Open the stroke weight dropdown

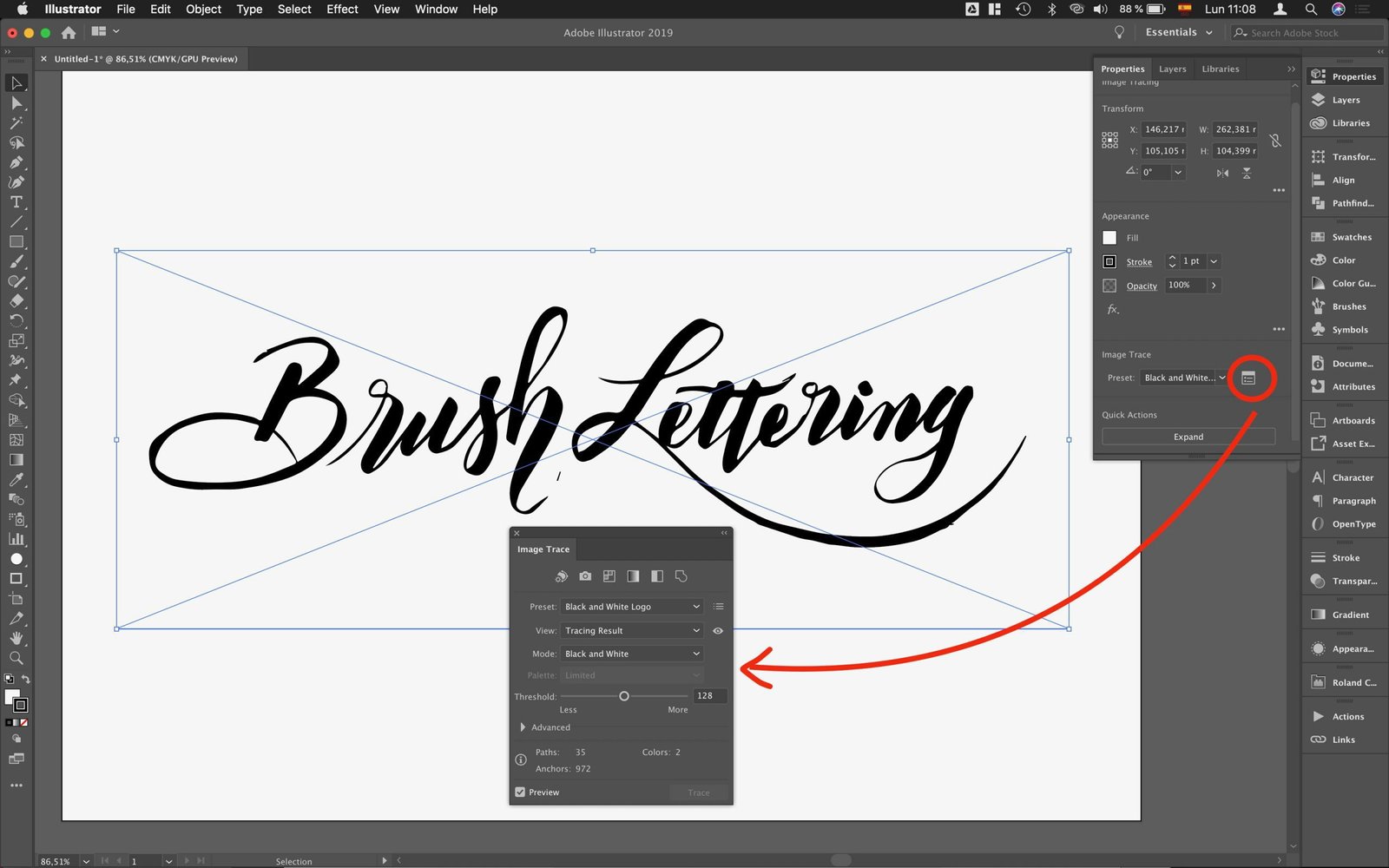tap(1214, 261)
